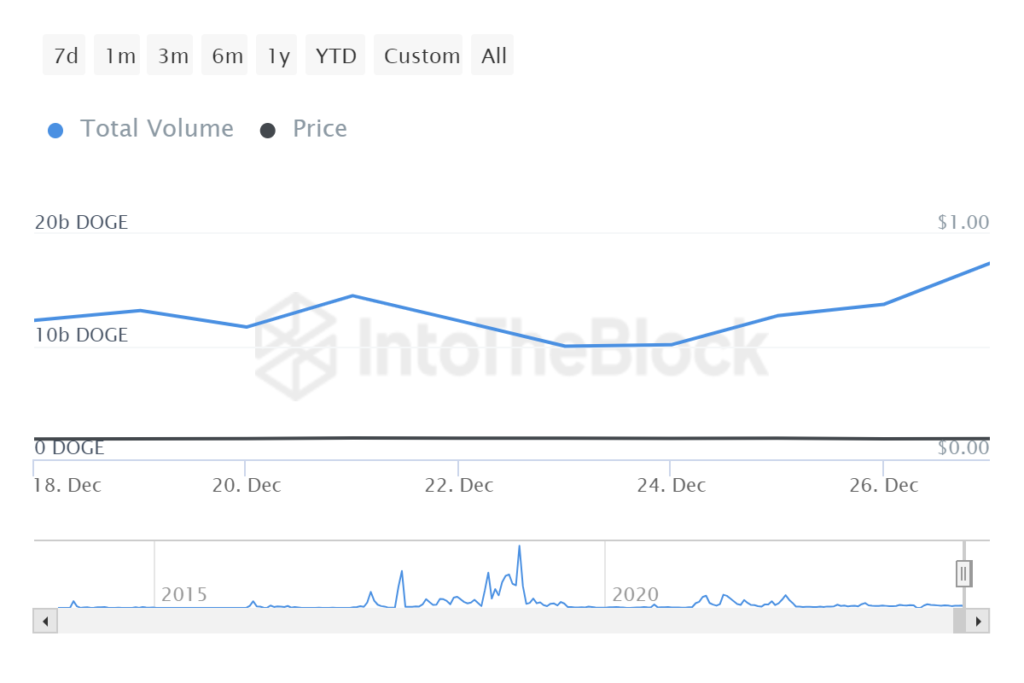Click the navigator left scroll arrow
Screen dimensions: 1024x683
[x=45, y=621]
